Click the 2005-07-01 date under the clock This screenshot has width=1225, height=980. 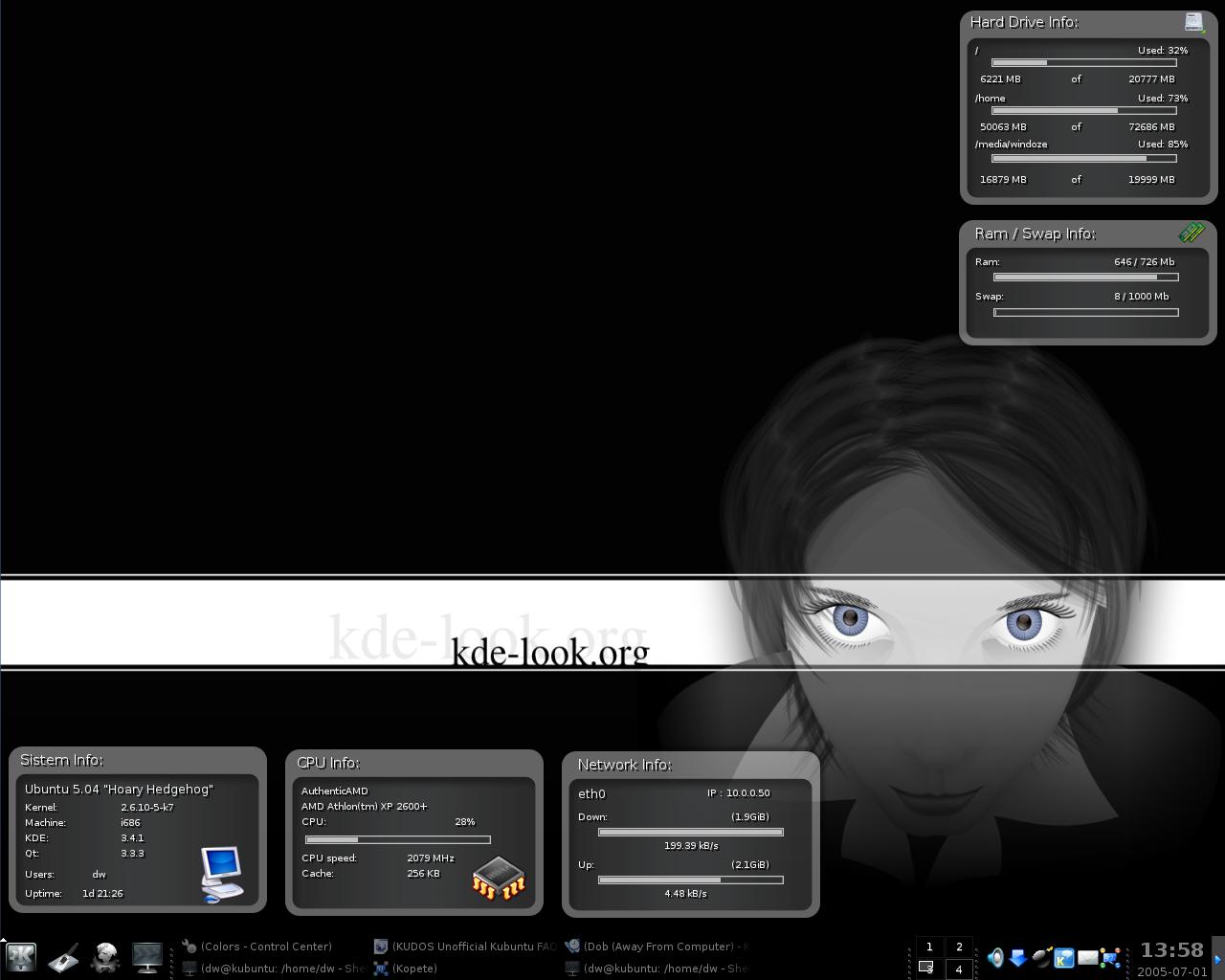point(1172,971)
